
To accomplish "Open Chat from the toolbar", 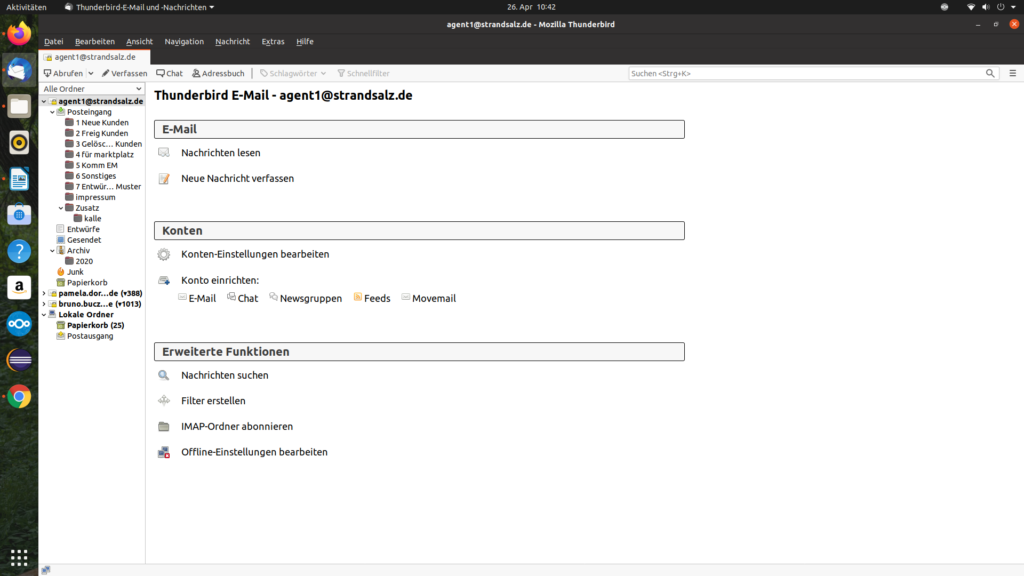I will (x=169, y=73).
